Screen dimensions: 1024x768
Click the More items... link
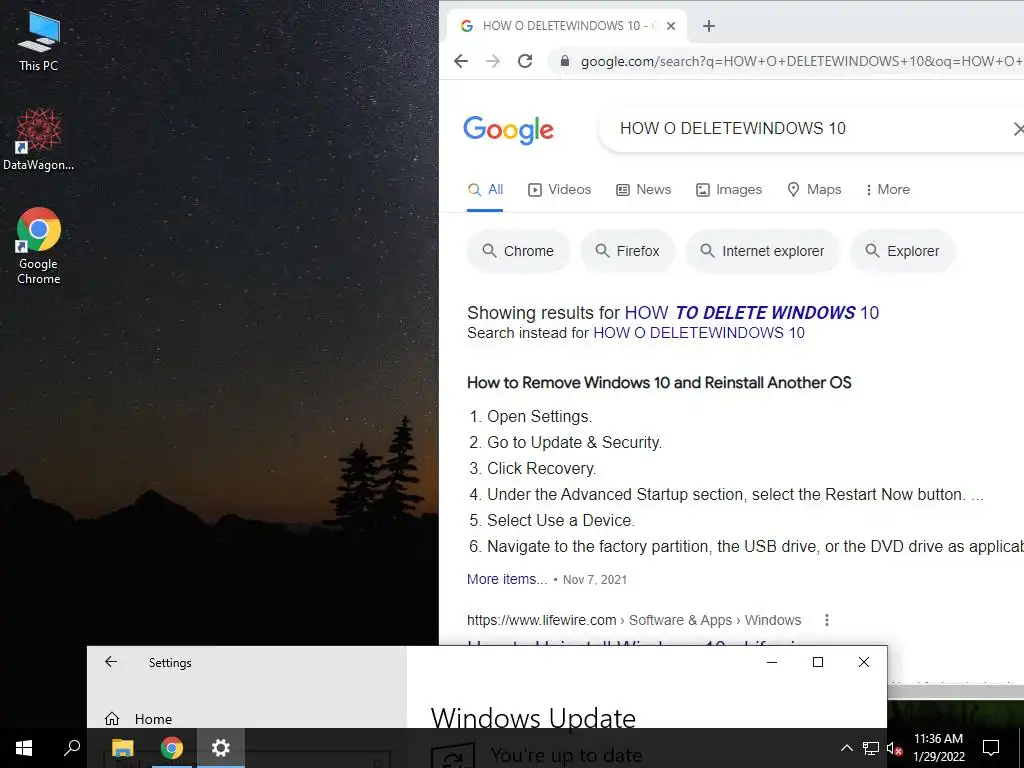point(507,579)
